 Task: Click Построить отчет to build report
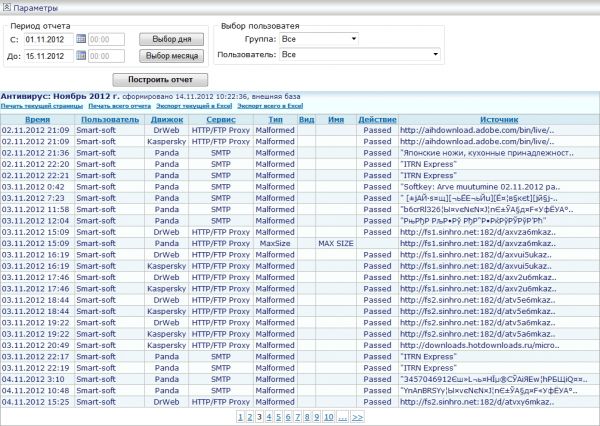[160, 79]
